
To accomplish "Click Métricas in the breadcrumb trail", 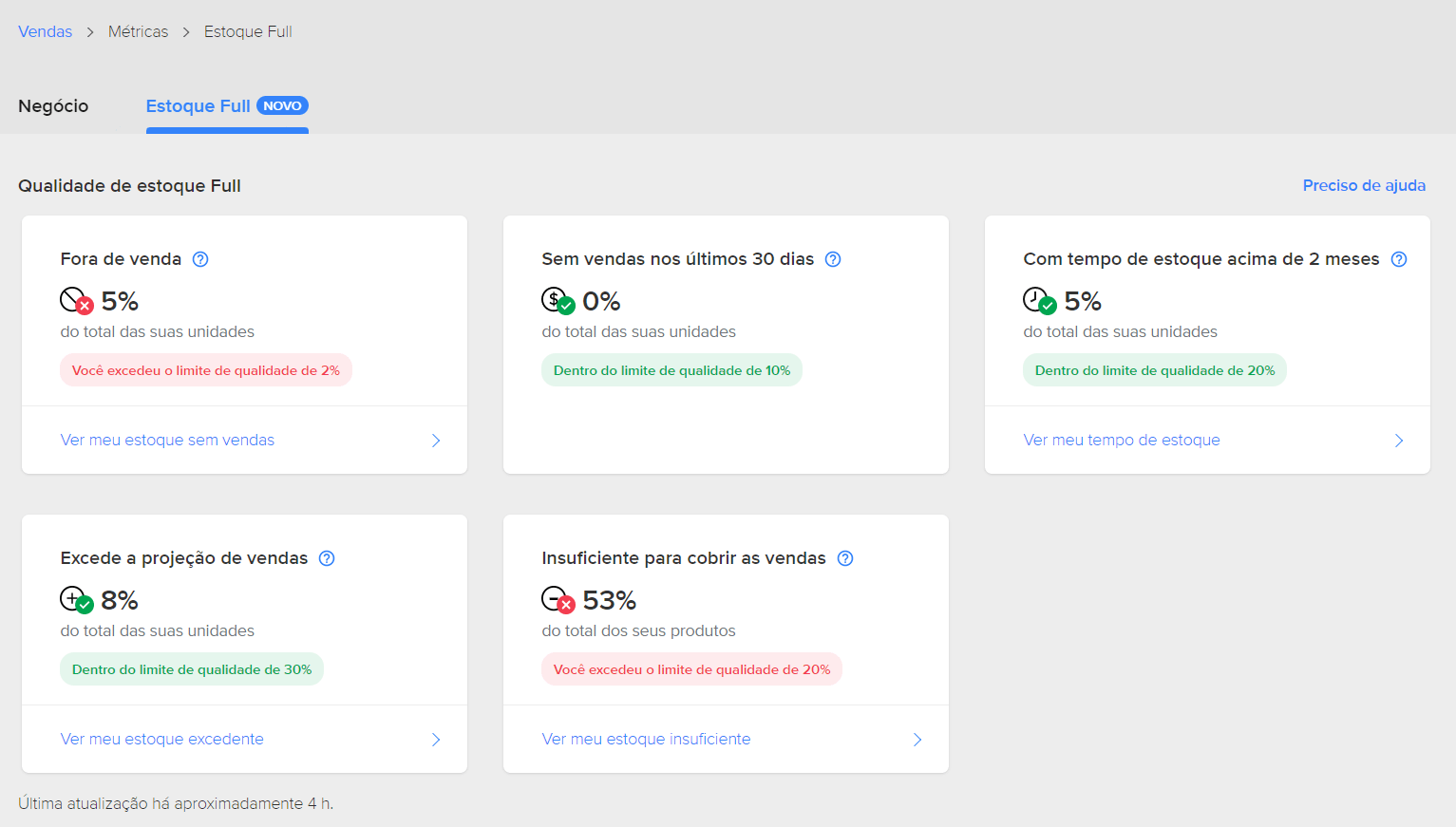I will coord(138,32).
